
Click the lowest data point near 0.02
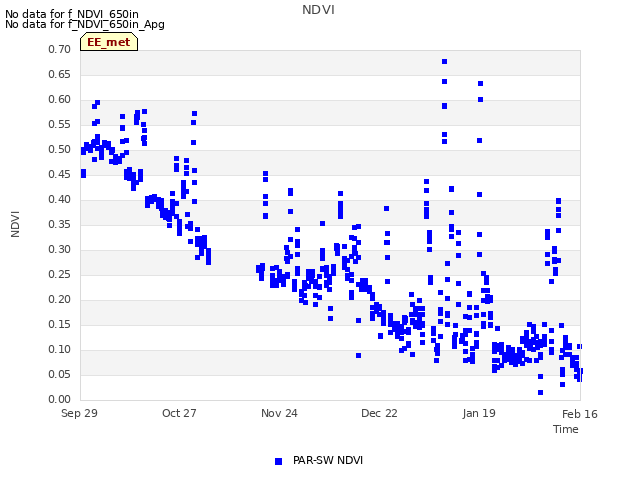pos(540,393)
